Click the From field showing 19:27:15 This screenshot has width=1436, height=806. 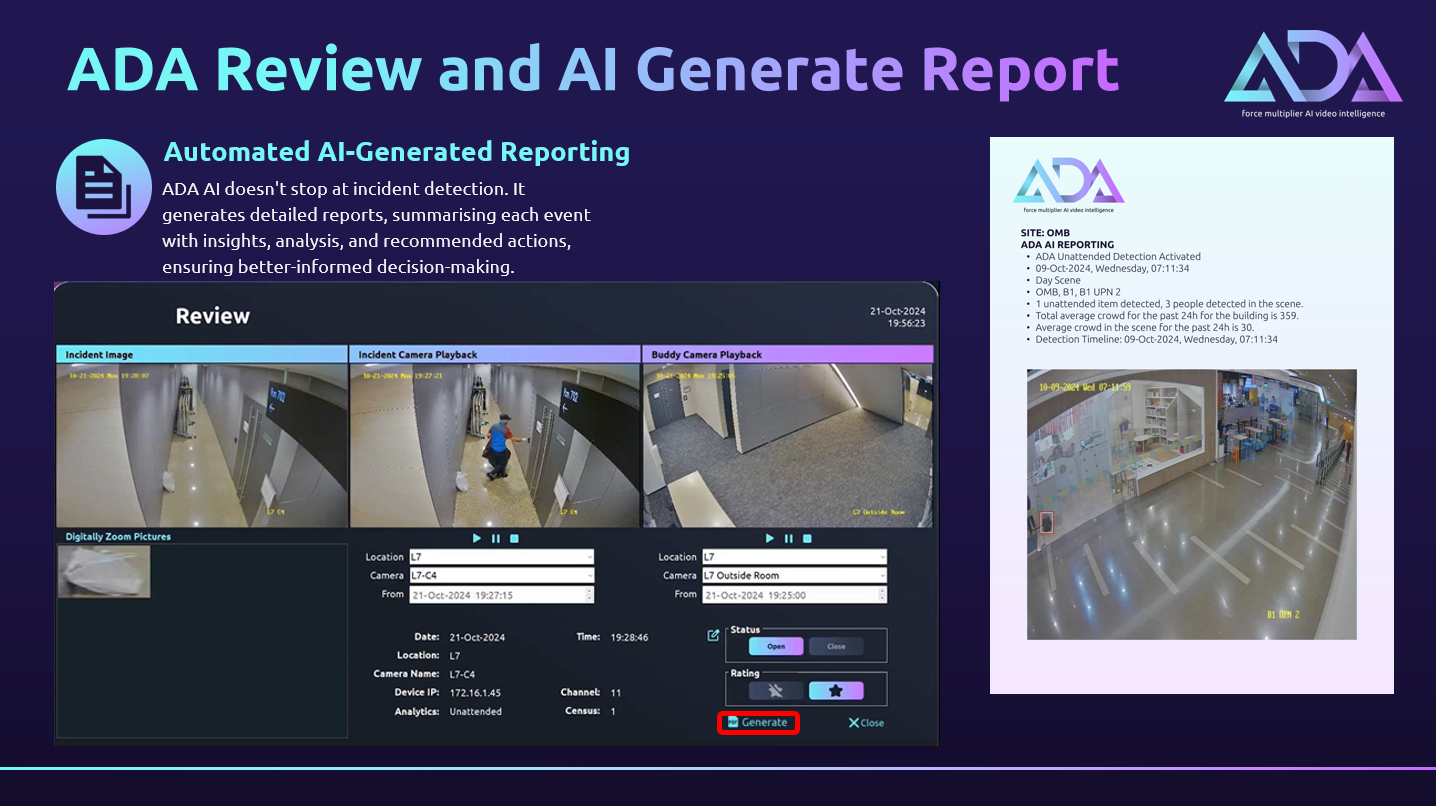point(501,594)
